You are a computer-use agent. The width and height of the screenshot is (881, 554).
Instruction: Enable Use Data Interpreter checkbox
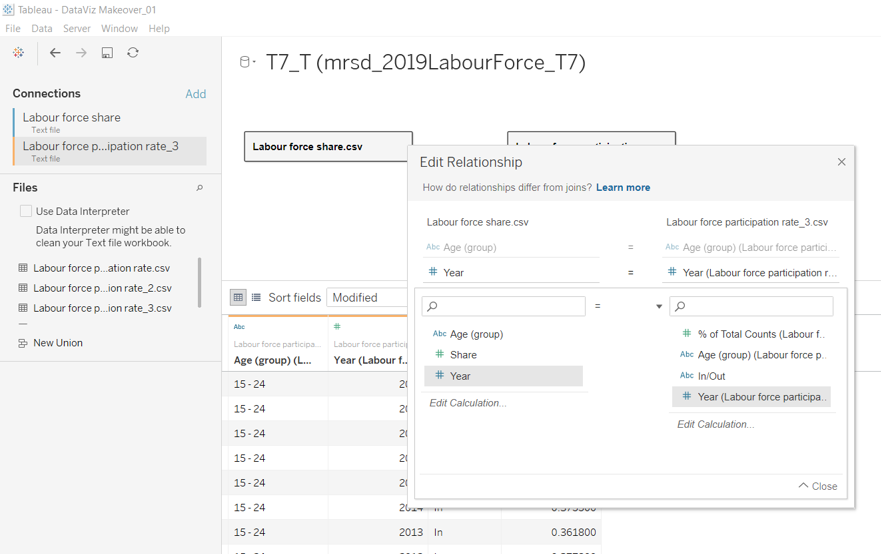pos(26,211)
